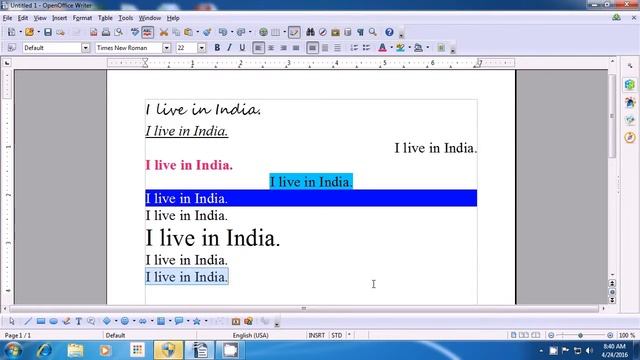Click the Copy icon
Viewport: 640px width, 360px height.
(176, 32)
